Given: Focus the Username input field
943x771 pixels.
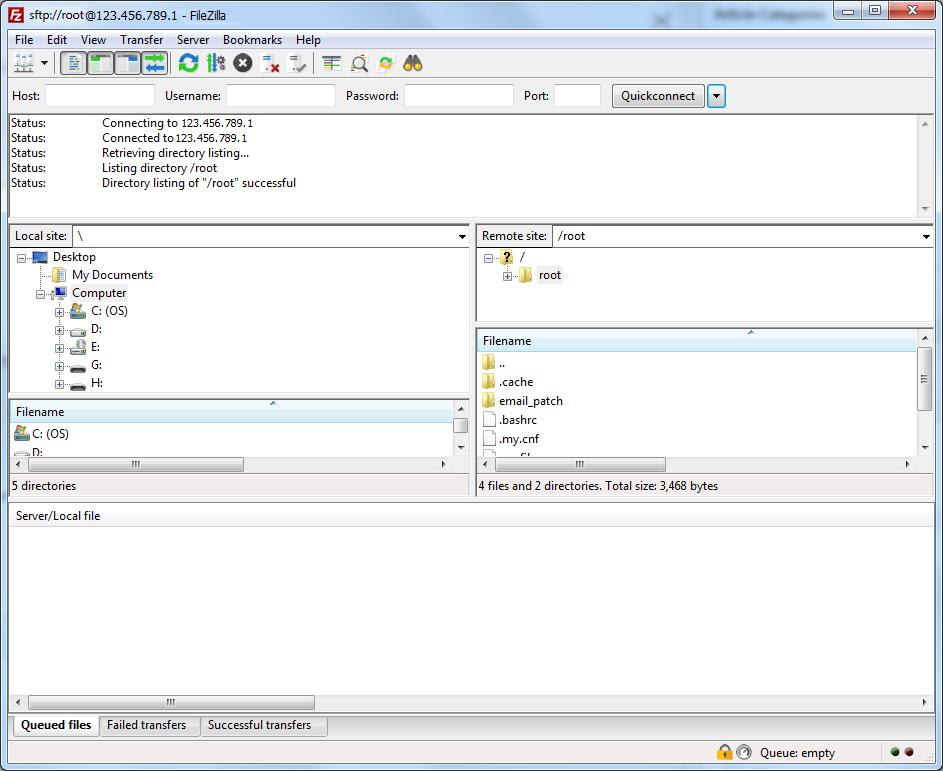Looking at the screenshot, I should (281, 96).
